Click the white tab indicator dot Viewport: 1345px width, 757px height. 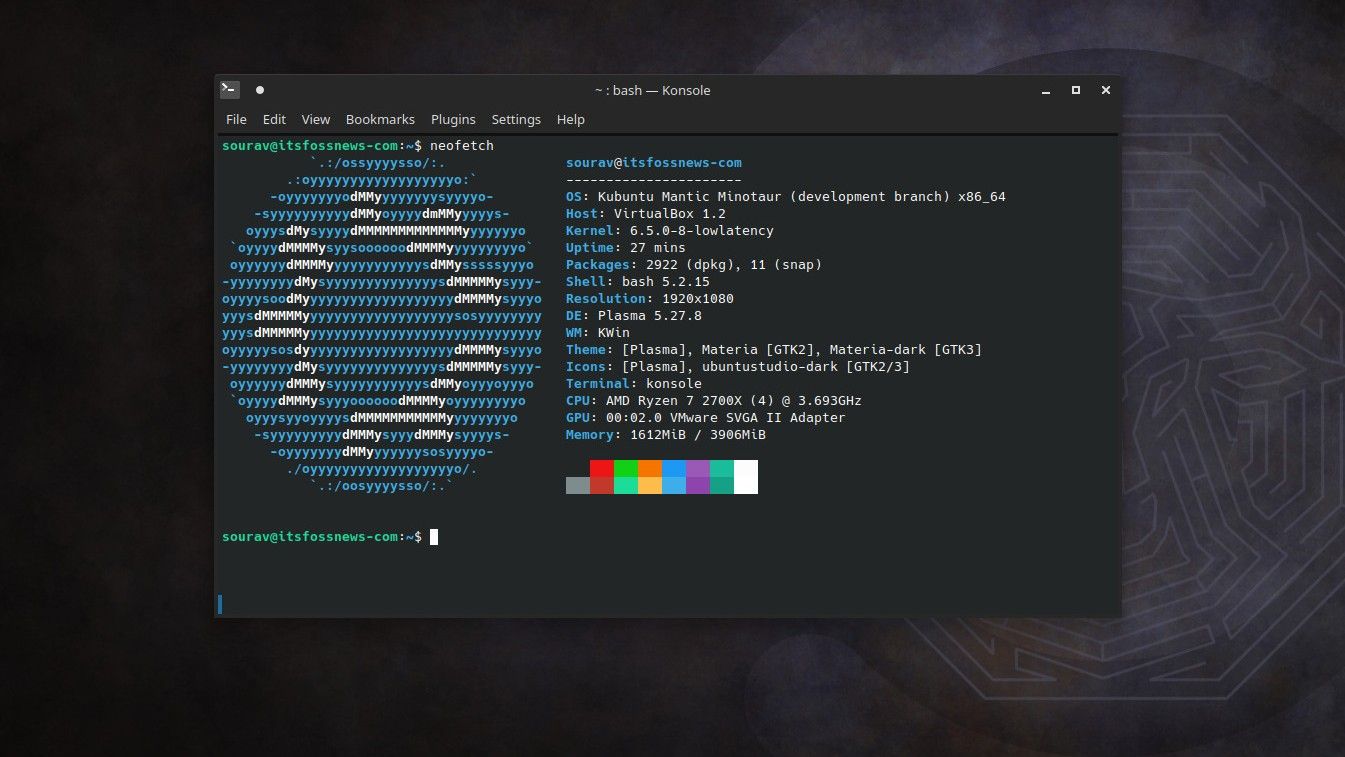(259, 90)
